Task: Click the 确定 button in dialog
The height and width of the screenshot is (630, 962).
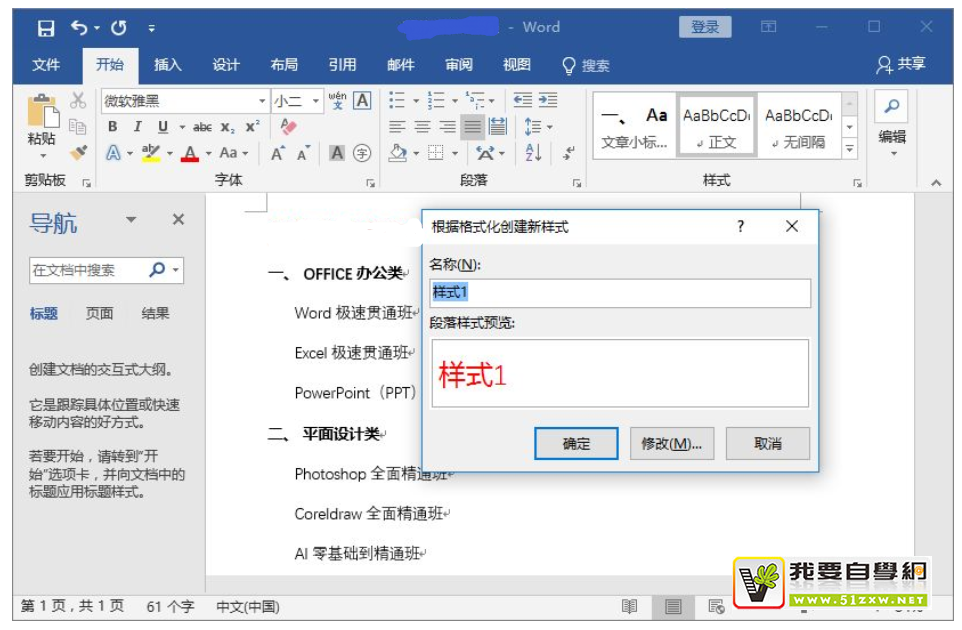Action: [x=576, y=443]
